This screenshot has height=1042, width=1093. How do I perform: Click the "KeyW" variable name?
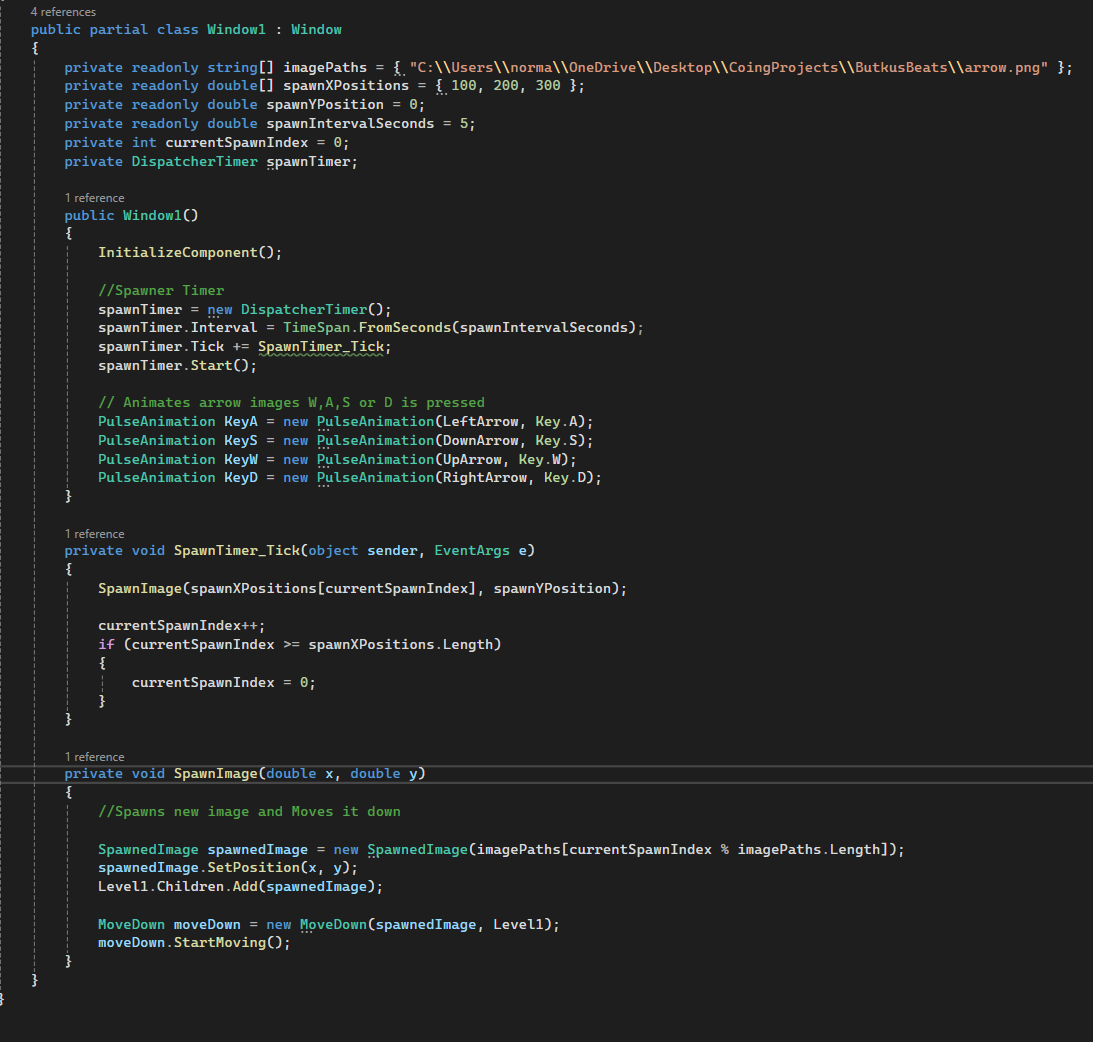pos(240,460)
